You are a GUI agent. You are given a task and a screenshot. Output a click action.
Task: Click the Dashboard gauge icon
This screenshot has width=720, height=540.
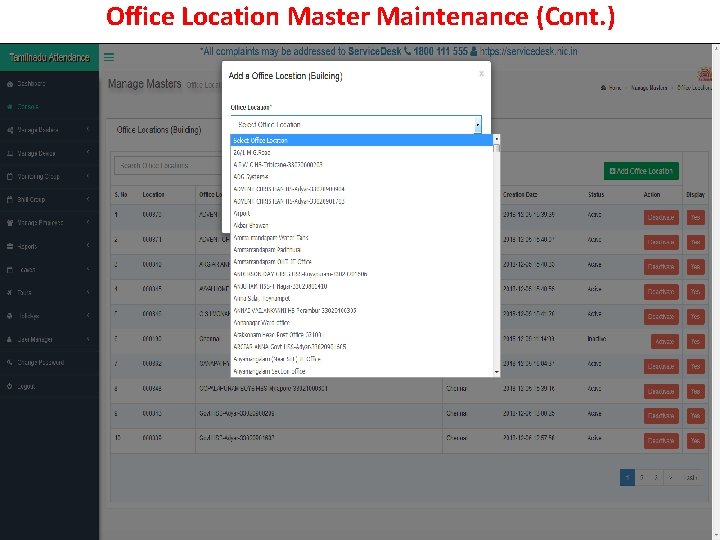[10, 84]
